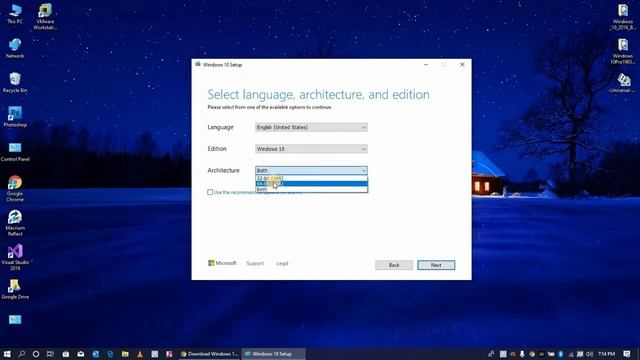
Task: Open the Windows Start menu
Action: tap(7, 354)
